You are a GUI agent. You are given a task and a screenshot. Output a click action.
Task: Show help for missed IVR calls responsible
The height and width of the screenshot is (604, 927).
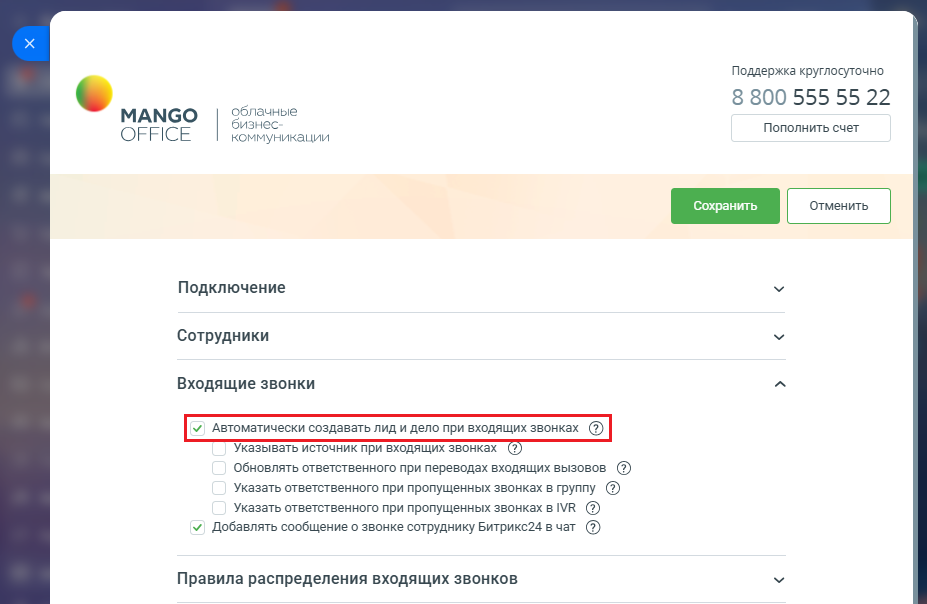pyautogui.click(x=593, y=508)
